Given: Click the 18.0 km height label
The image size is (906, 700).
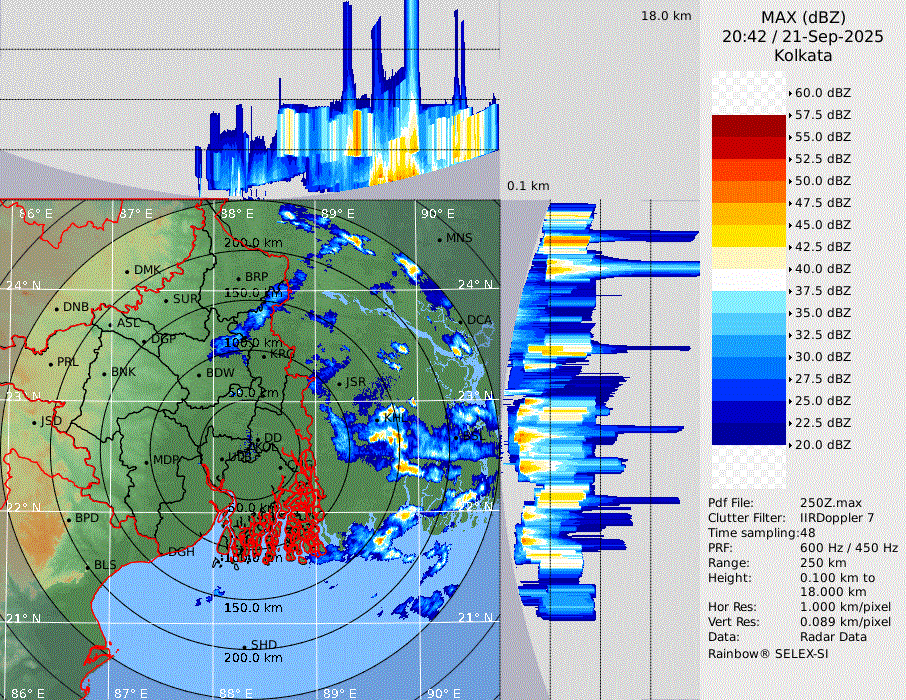Looking at the screenshot, I should coord(666,16).
